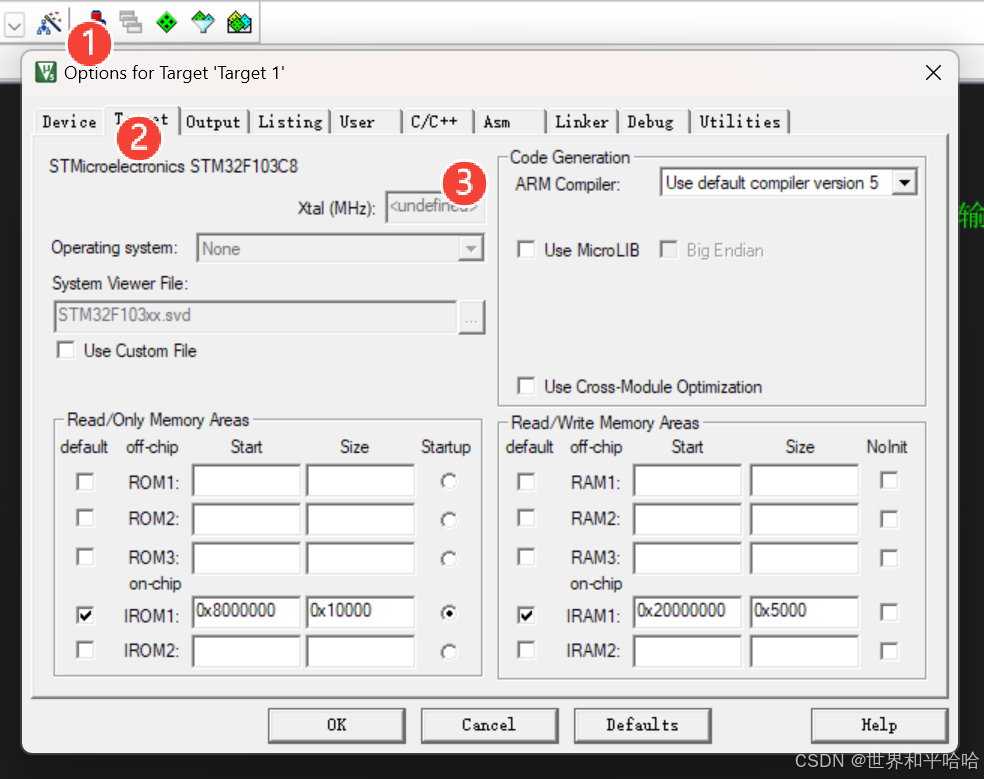The image size is (984, 779).
Task: Select IROM1 Startup radio button
Action: (448, 613)
